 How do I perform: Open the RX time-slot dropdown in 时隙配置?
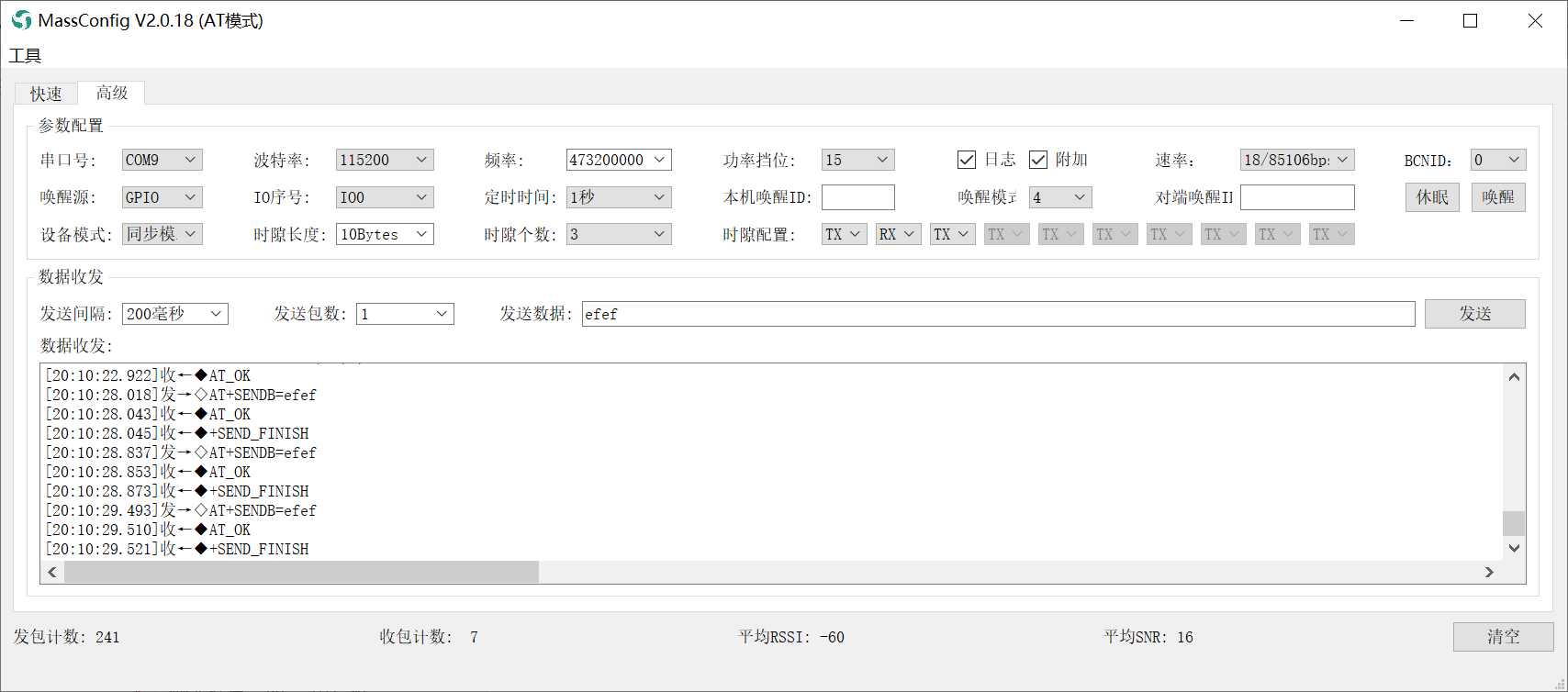(898, 234)
